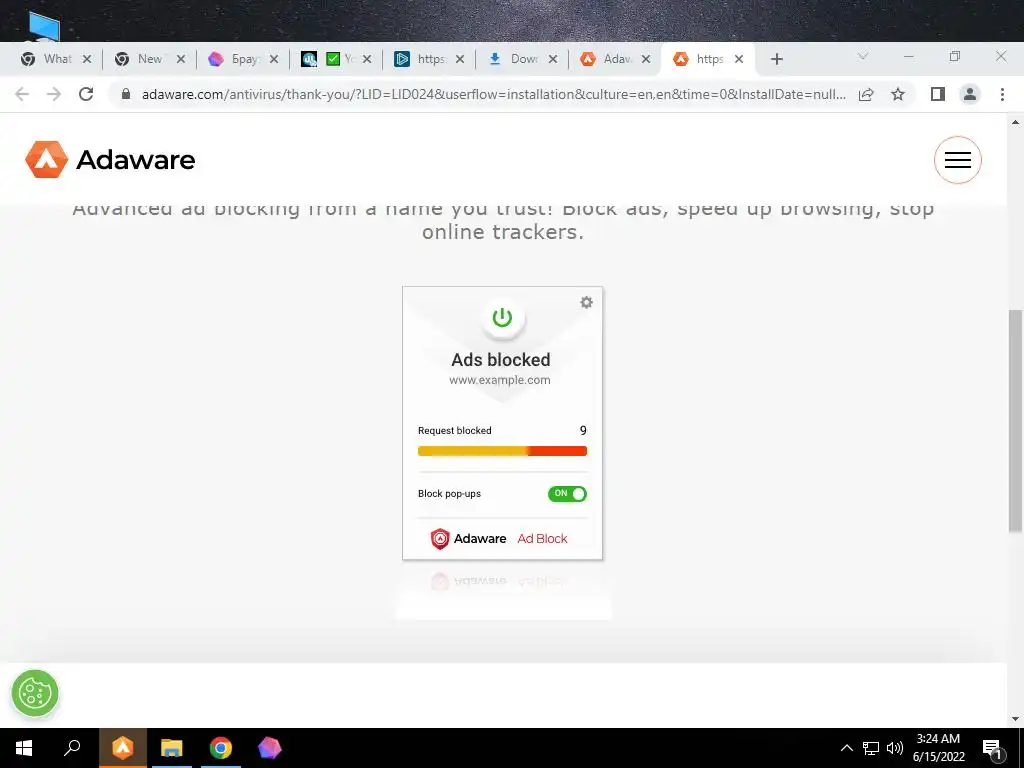Image resolution: width=1024 pixels, height=768 pixels.
Task: Go back to the previous page
Action: coord(22,95)
